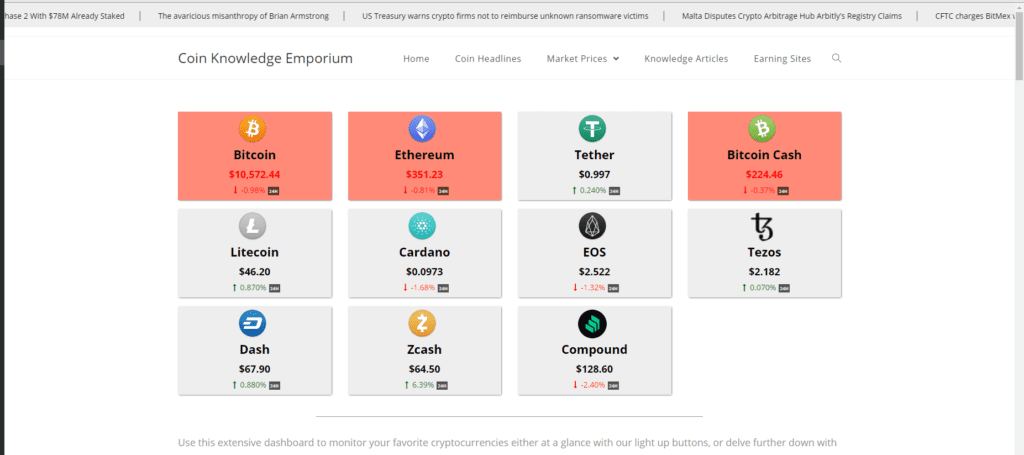
Task: Click the Tezos symbol icon
Action: click(x=762, y=226)
